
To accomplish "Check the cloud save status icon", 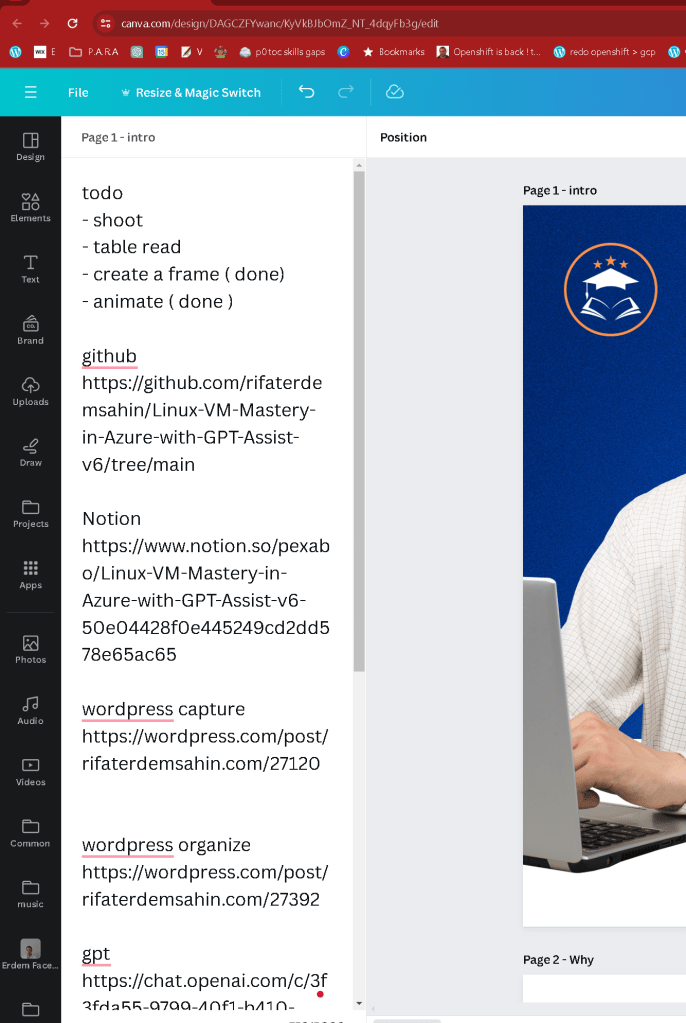I will 394,92.
